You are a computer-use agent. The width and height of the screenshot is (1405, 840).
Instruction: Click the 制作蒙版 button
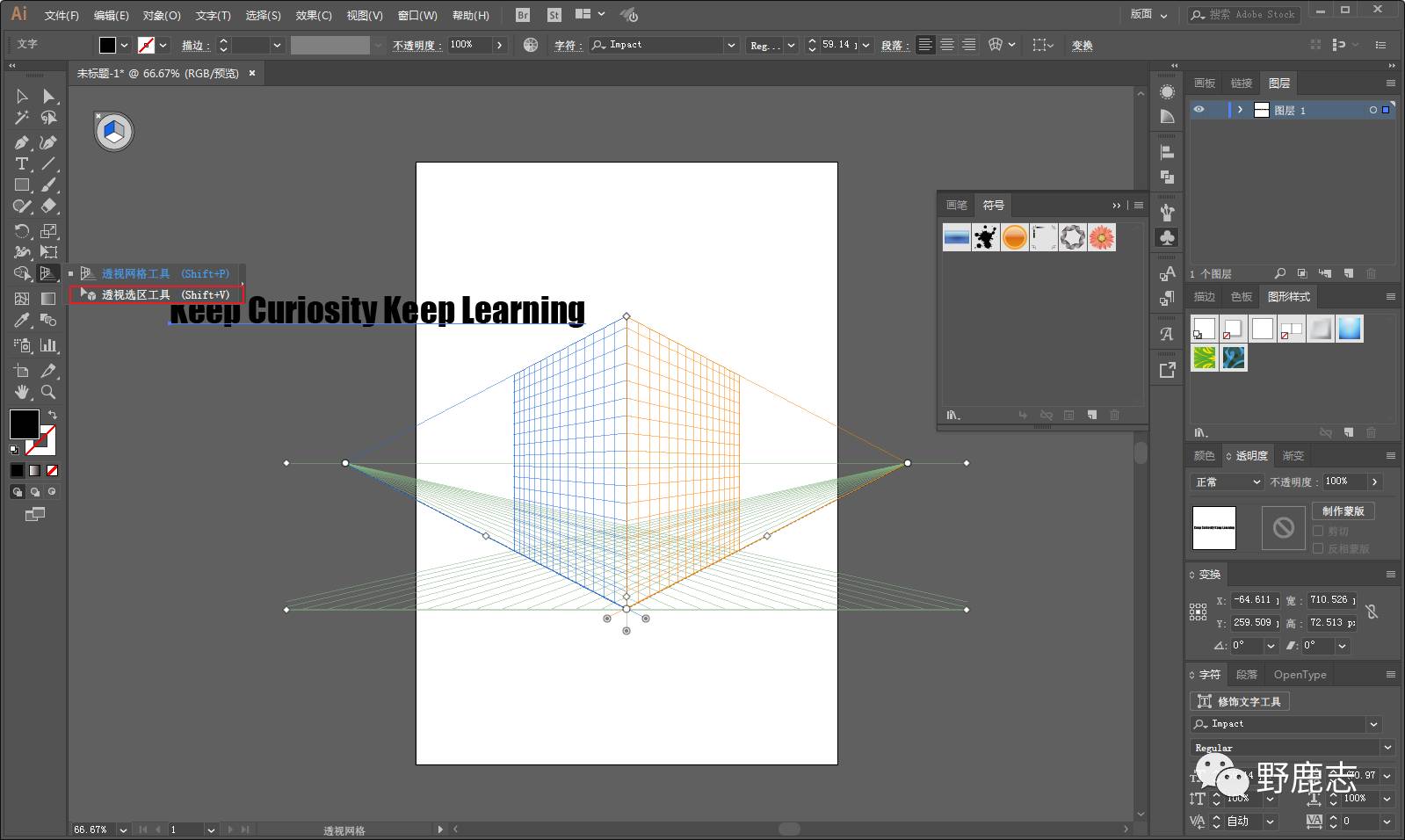1343,511
